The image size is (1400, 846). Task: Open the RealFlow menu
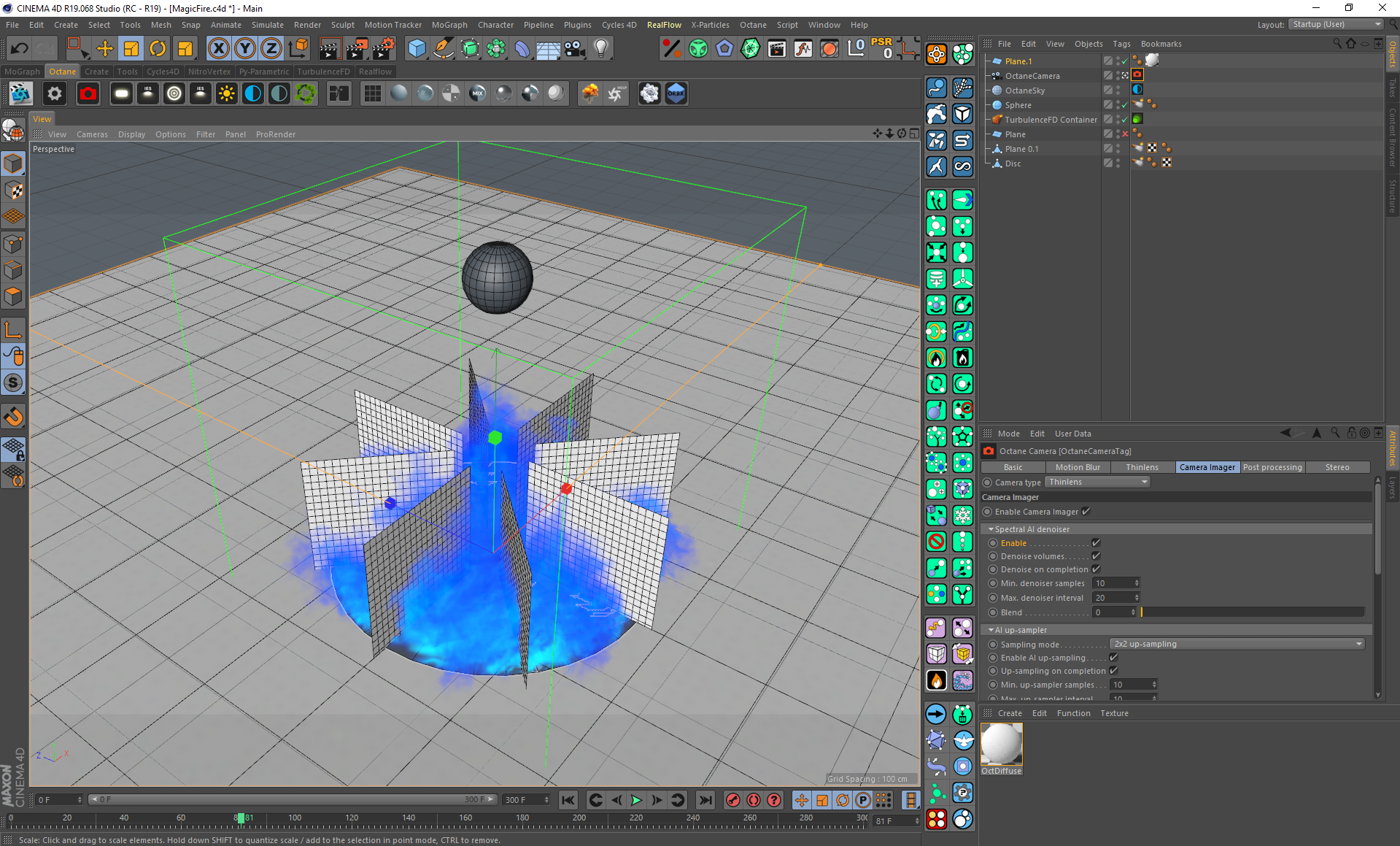coord(664,25)
